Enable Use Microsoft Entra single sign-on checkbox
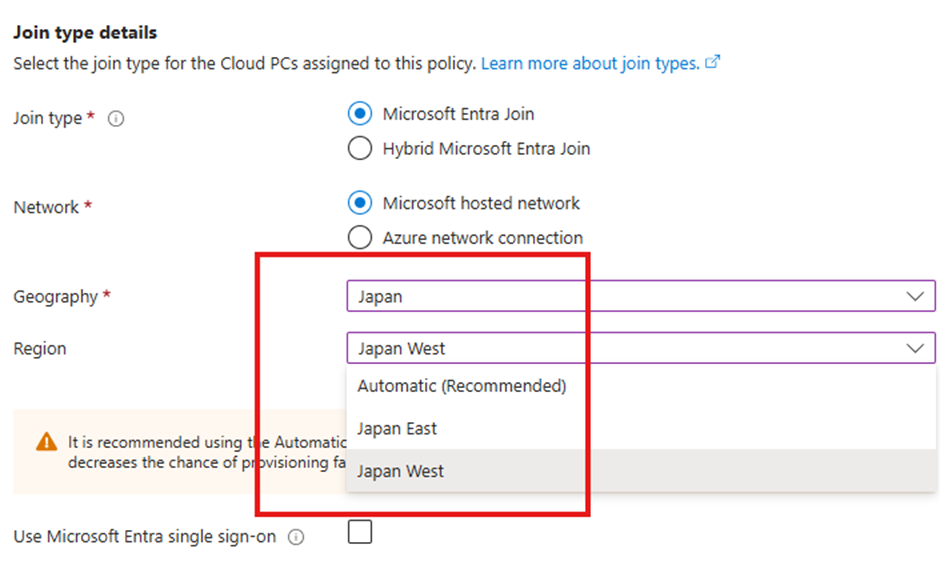The height and width of the screenshot is (561, 940). 360,532
